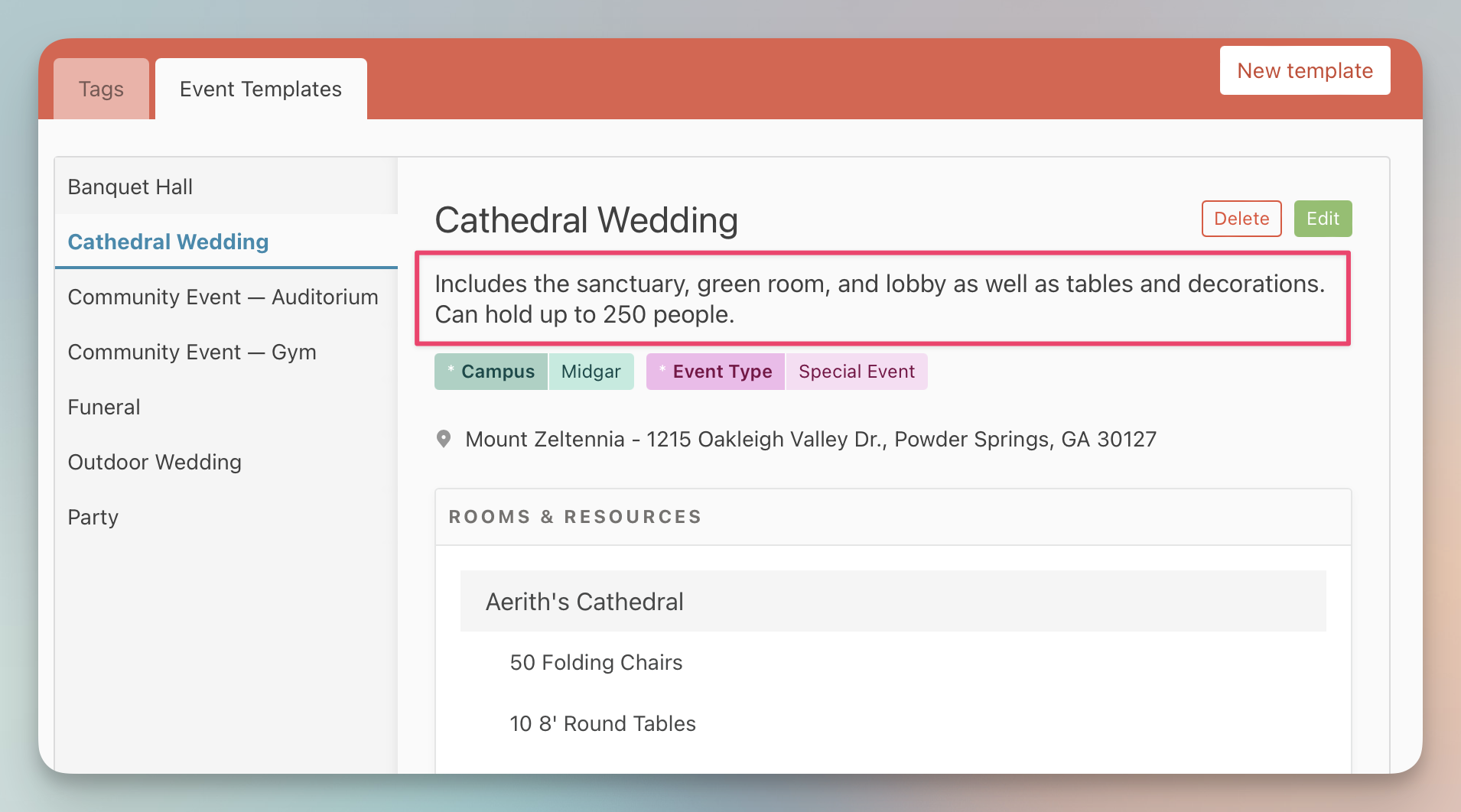Viewport: 1461px width, 812px height.
Task: Open Community Event — Auditorium template
Action: tap(223, 297)
